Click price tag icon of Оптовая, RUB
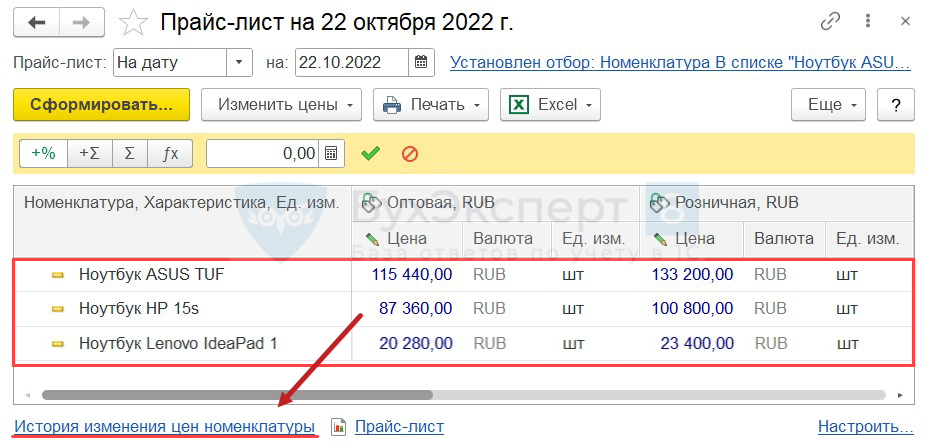 [x=372, y=201]
